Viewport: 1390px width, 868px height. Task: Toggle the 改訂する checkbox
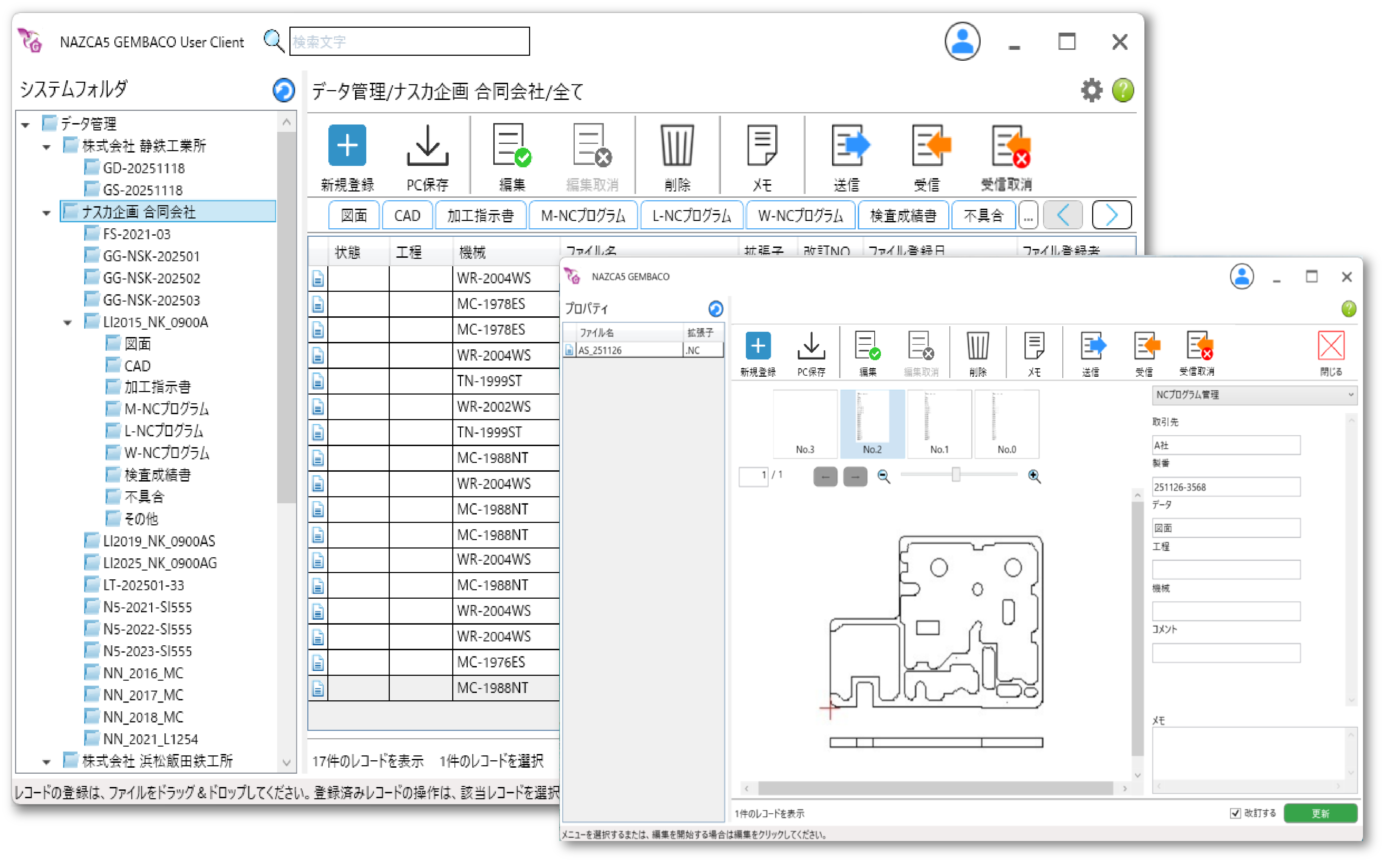click(x=1235, y=813)
